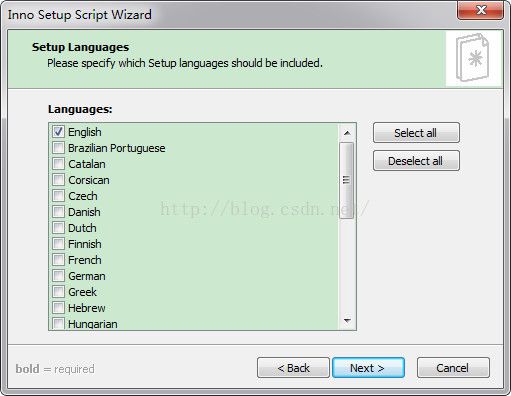Image resolution: width=511 pixels, height=396 pixels.
Task: Enable the French language checkbox
Action: coord(58,260)
